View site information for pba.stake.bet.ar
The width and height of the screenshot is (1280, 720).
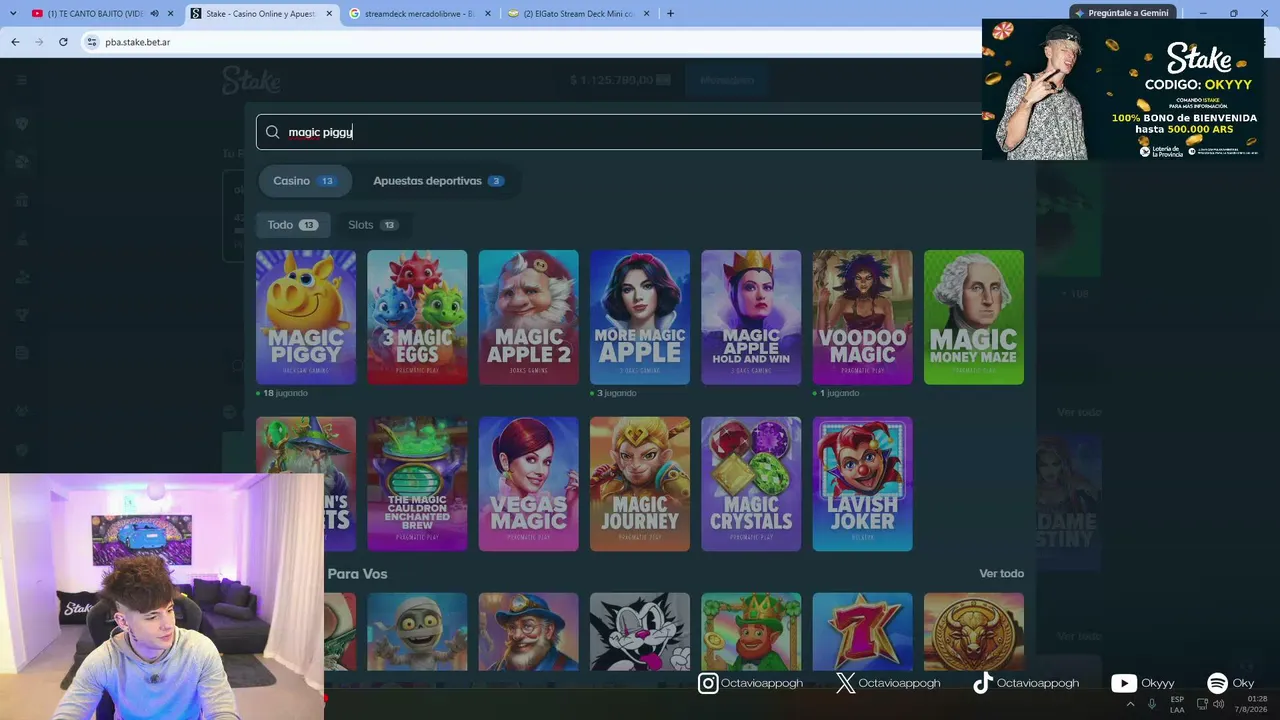(x=92, y=42)
